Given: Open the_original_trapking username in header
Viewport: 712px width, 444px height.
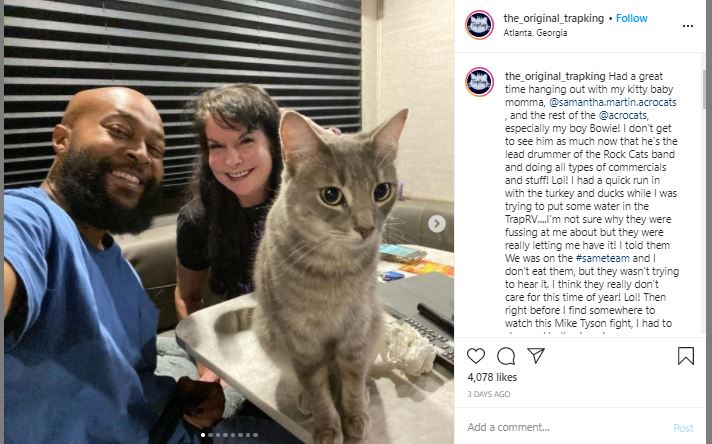Looking at the screenshot, I should (x=554, y=18).
